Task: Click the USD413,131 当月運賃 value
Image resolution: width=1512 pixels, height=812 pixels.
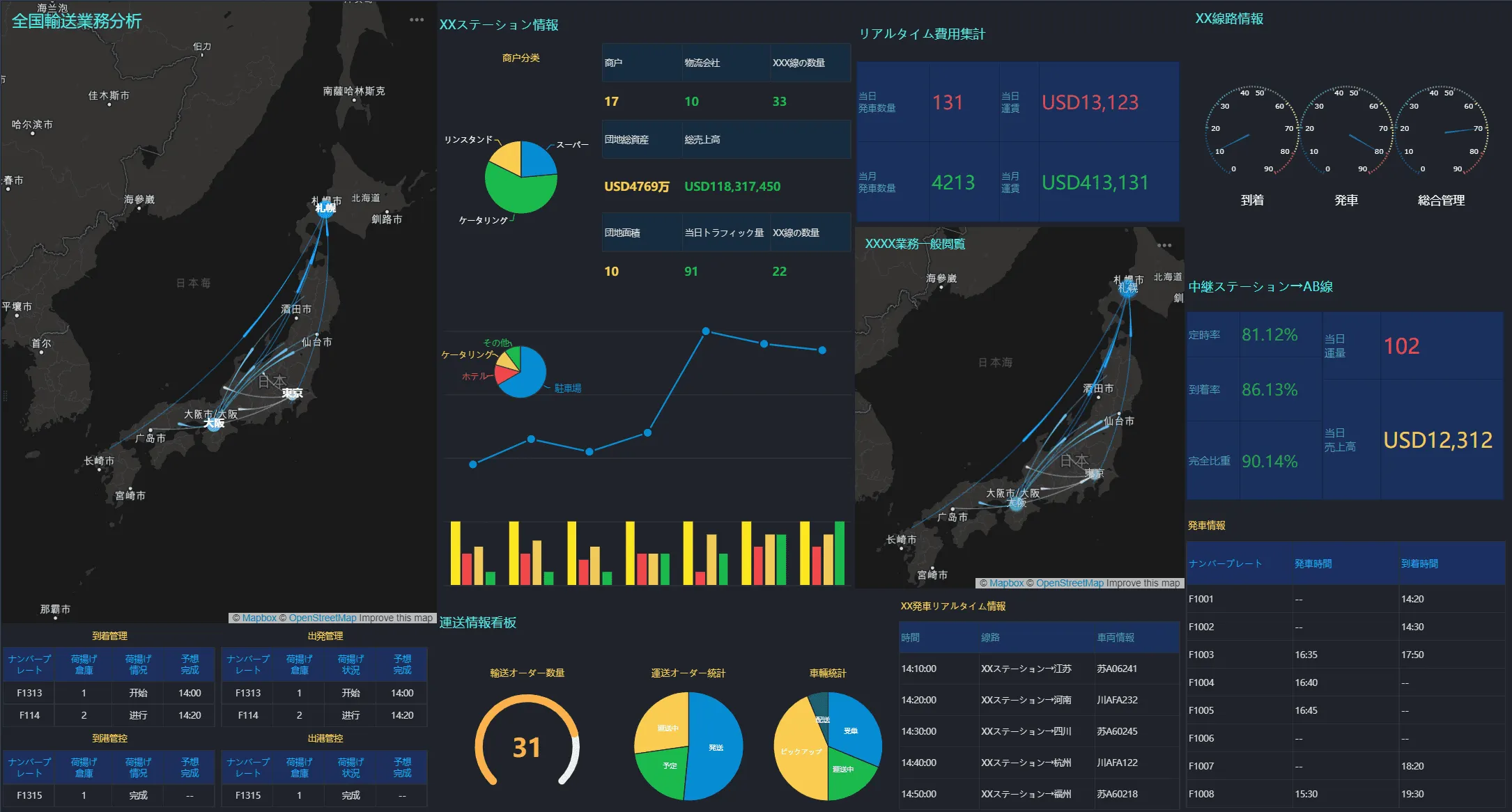Action: [1095, 182]
